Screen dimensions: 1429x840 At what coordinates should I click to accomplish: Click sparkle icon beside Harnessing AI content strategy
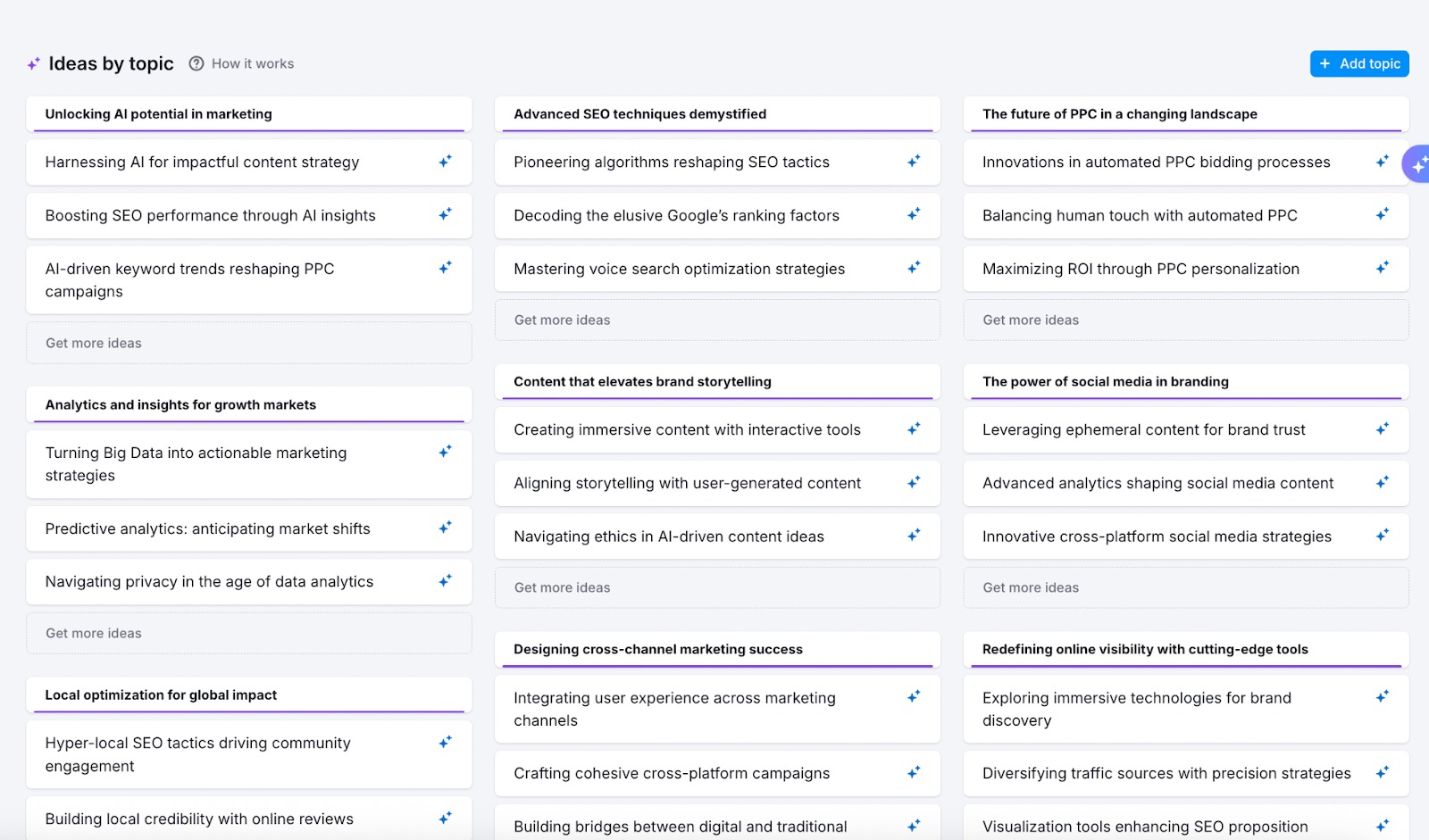[x=445, y=162]
